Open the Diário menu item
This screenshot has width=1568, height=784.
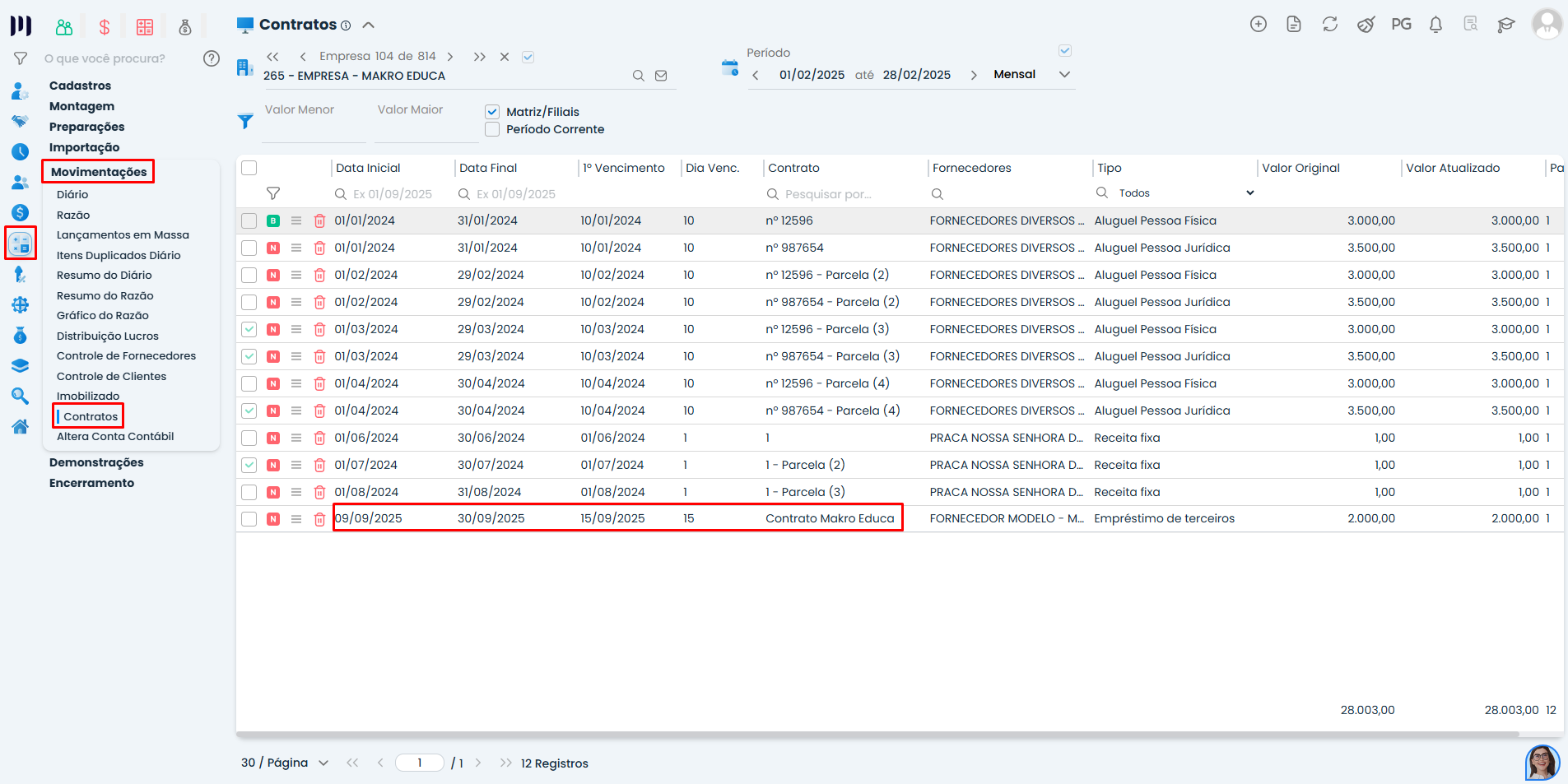(x=72, y=195)
